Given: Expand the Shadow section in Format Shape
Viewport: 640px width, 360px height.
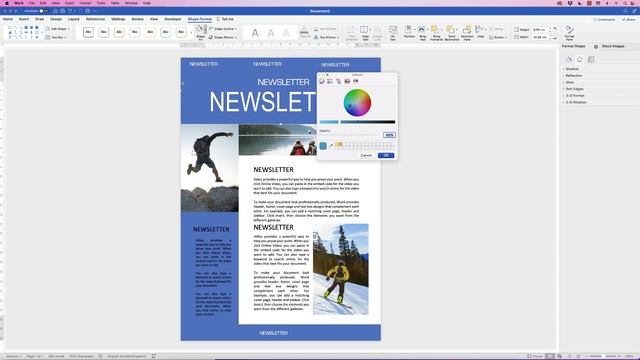Looking at the screenshot, I should click(x=571, y=69).
